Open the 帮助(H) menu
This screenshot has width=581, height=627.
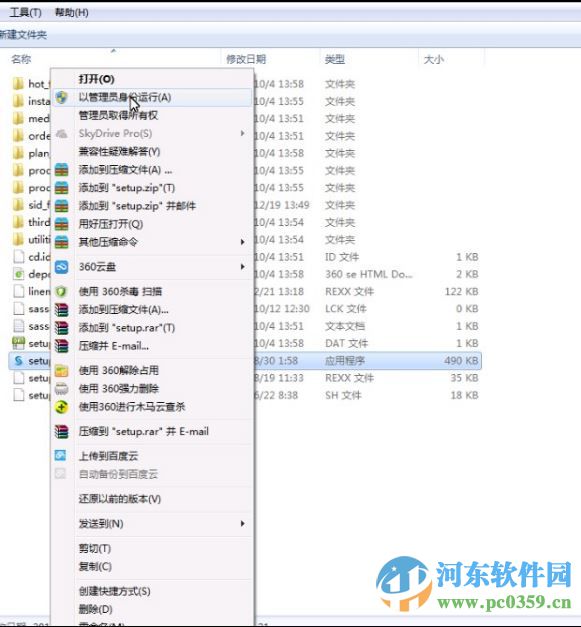pos(72,13)
